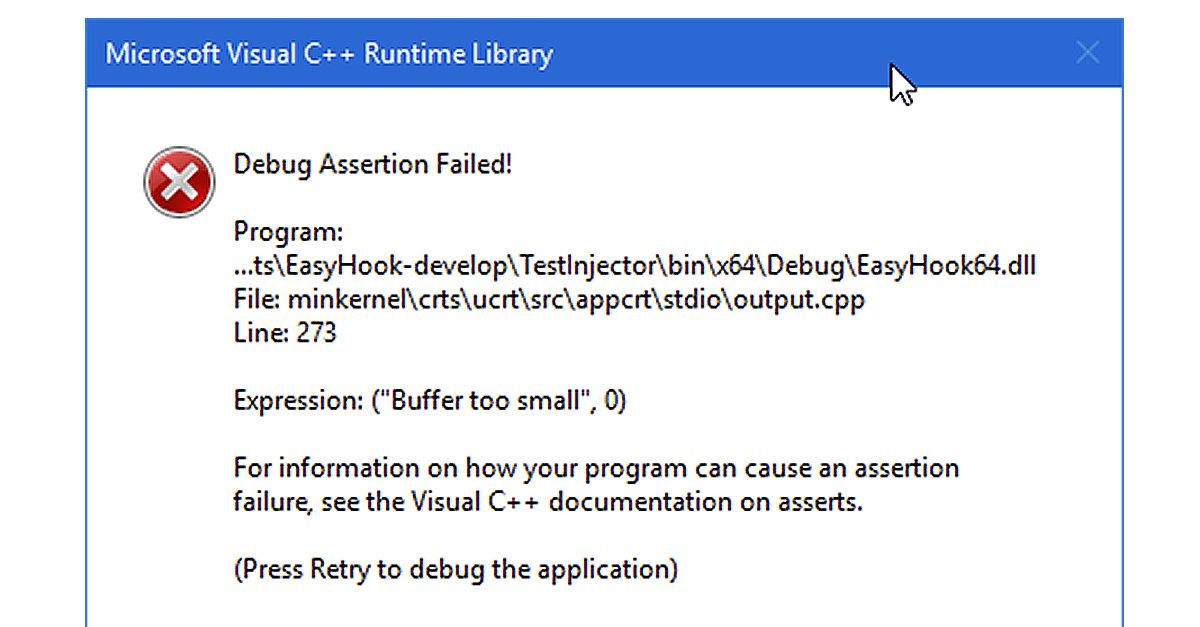Click the Program: label text
This screenshot has width=1200, height=627.
(288, 231)
